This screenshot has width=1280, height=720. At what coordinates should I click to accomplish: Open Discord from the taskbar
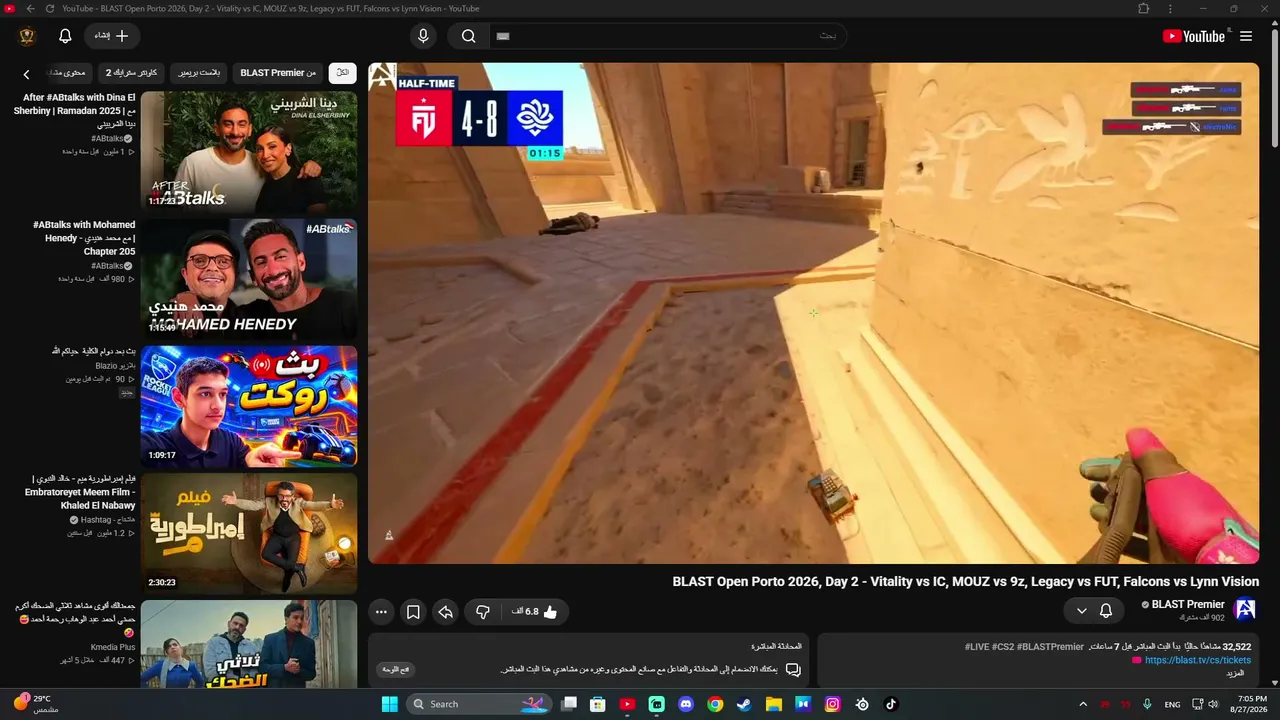point(686,704)
